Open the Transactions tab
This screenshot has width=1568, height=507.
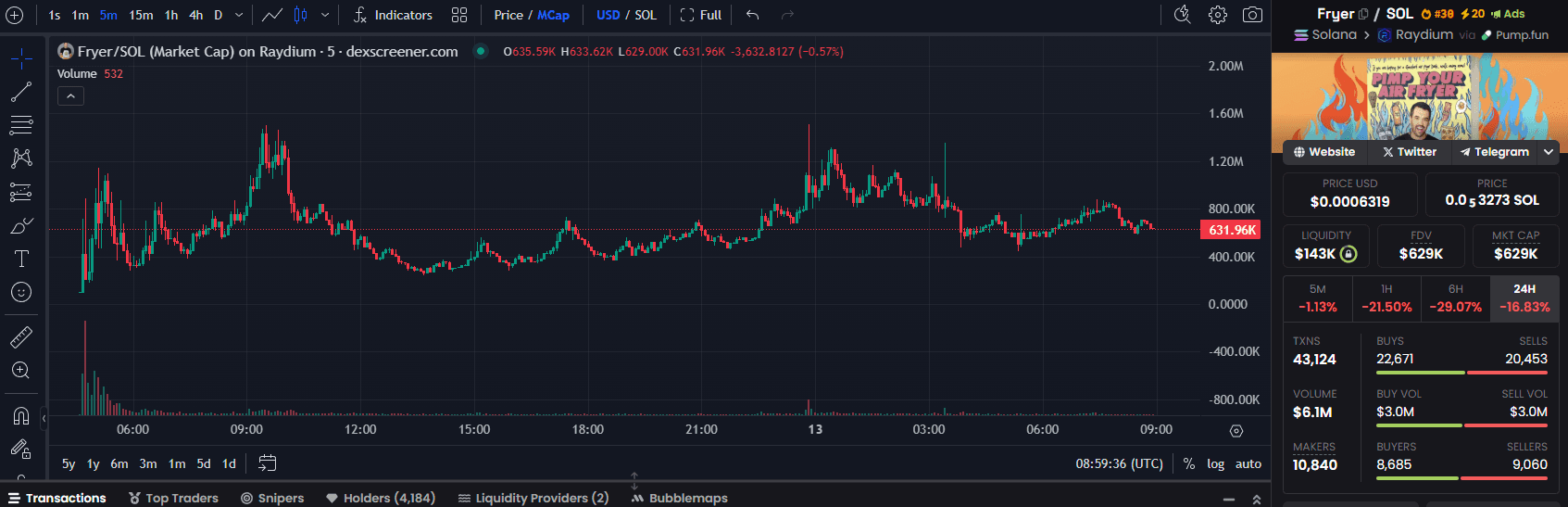(x=57, y=498)
